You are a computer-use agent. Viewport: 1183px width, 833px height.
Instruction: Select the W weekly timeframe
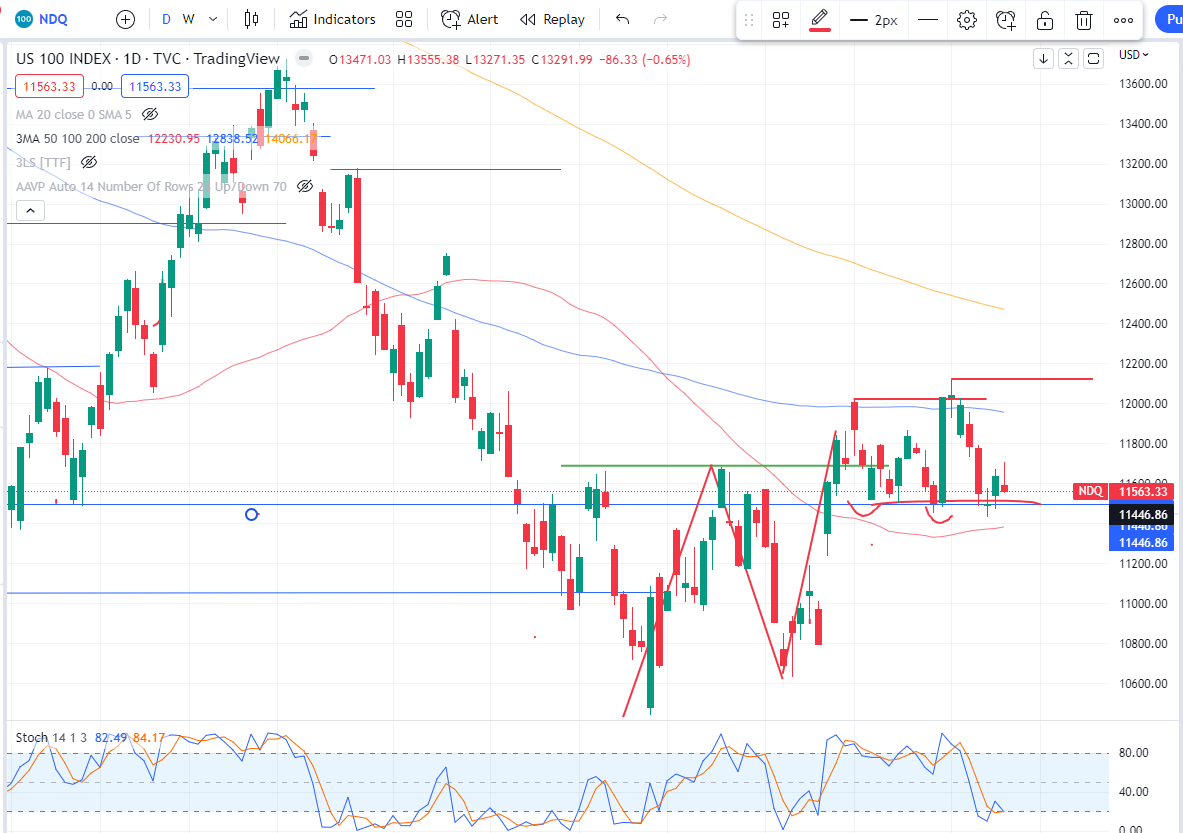(x=189, y=20)
